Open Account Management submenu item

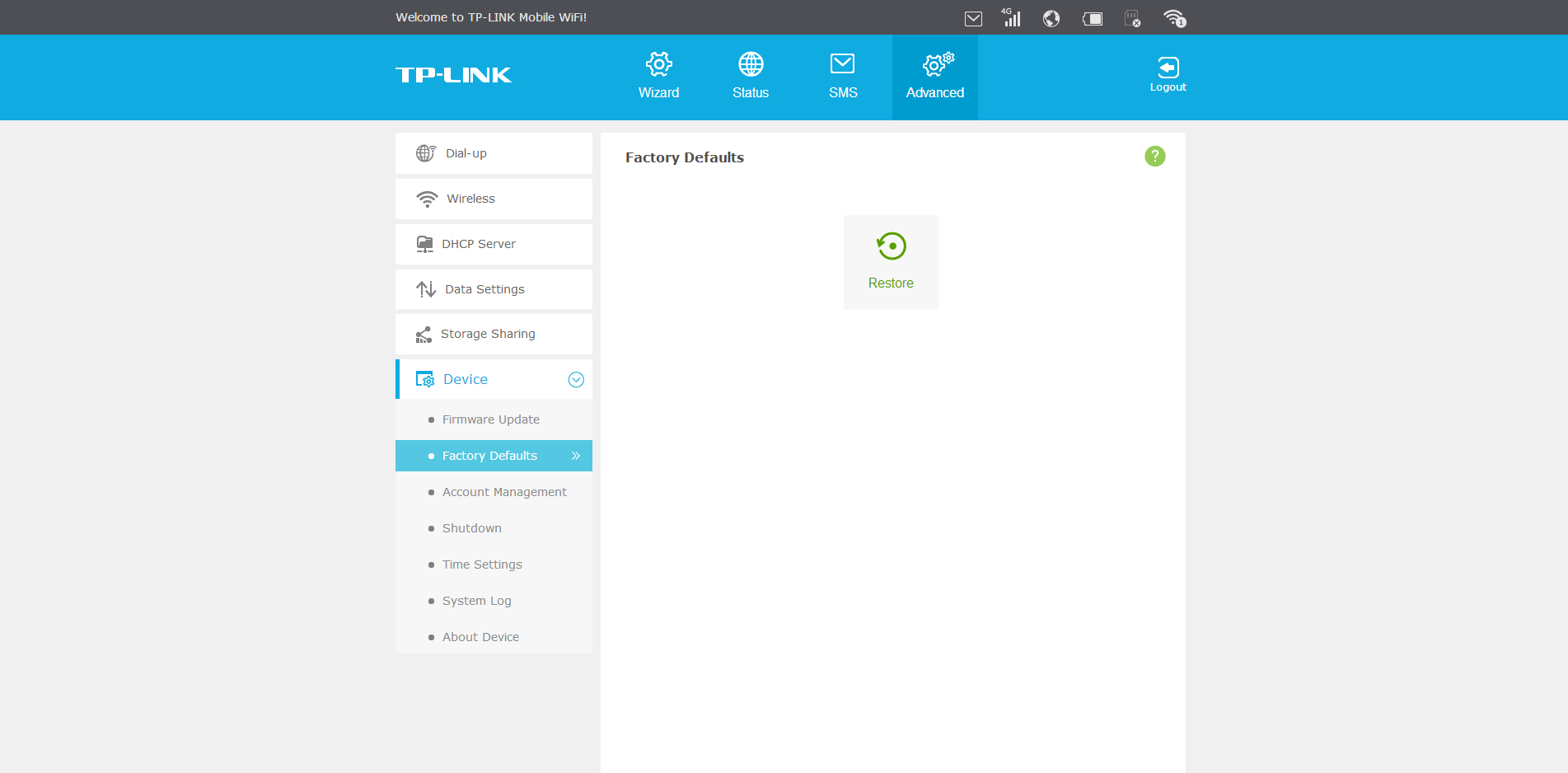[504, 492]
